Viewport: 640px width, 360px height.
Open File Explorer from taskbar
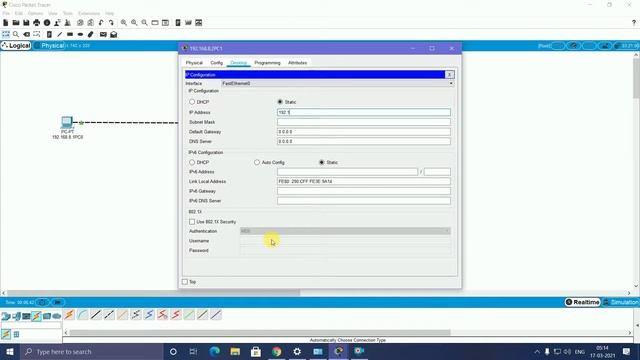235,351
